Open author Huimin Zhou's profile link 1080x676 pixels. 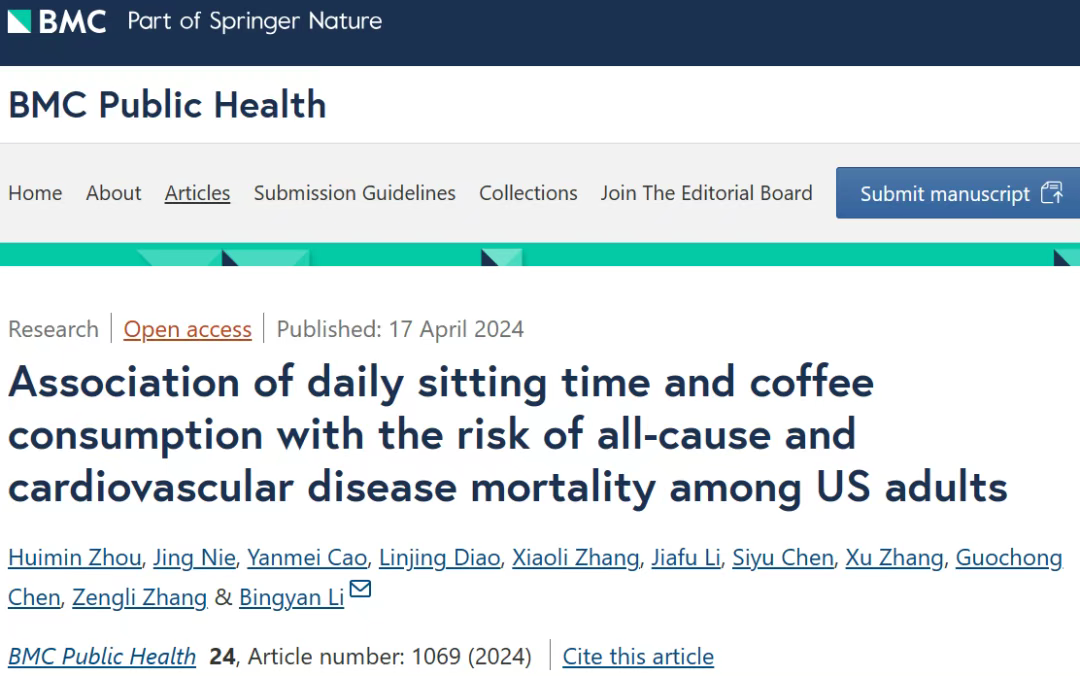tap(75, 557)
